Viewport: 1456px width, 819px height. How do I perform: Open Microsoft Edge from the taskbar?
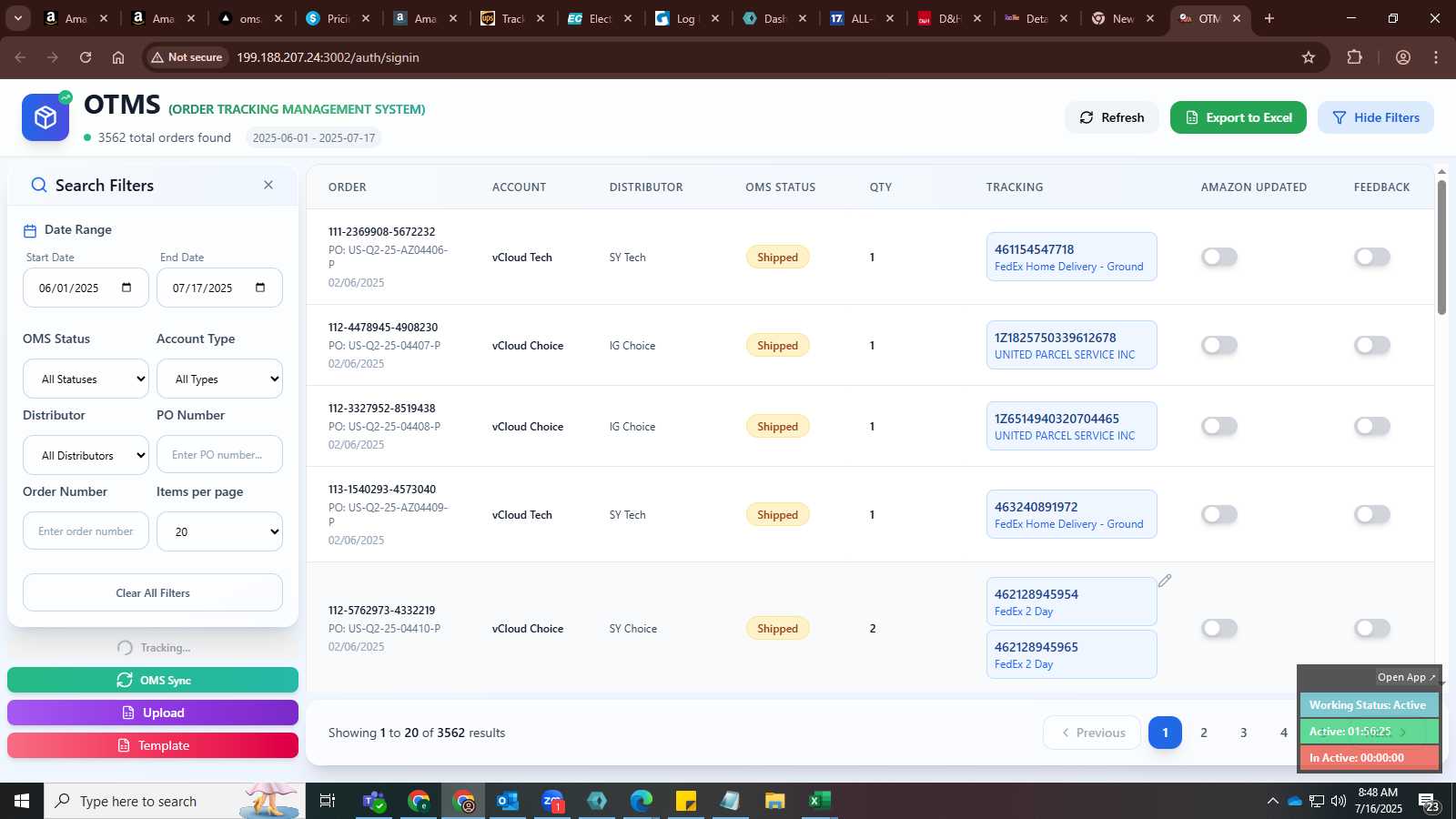coord(642,801)
